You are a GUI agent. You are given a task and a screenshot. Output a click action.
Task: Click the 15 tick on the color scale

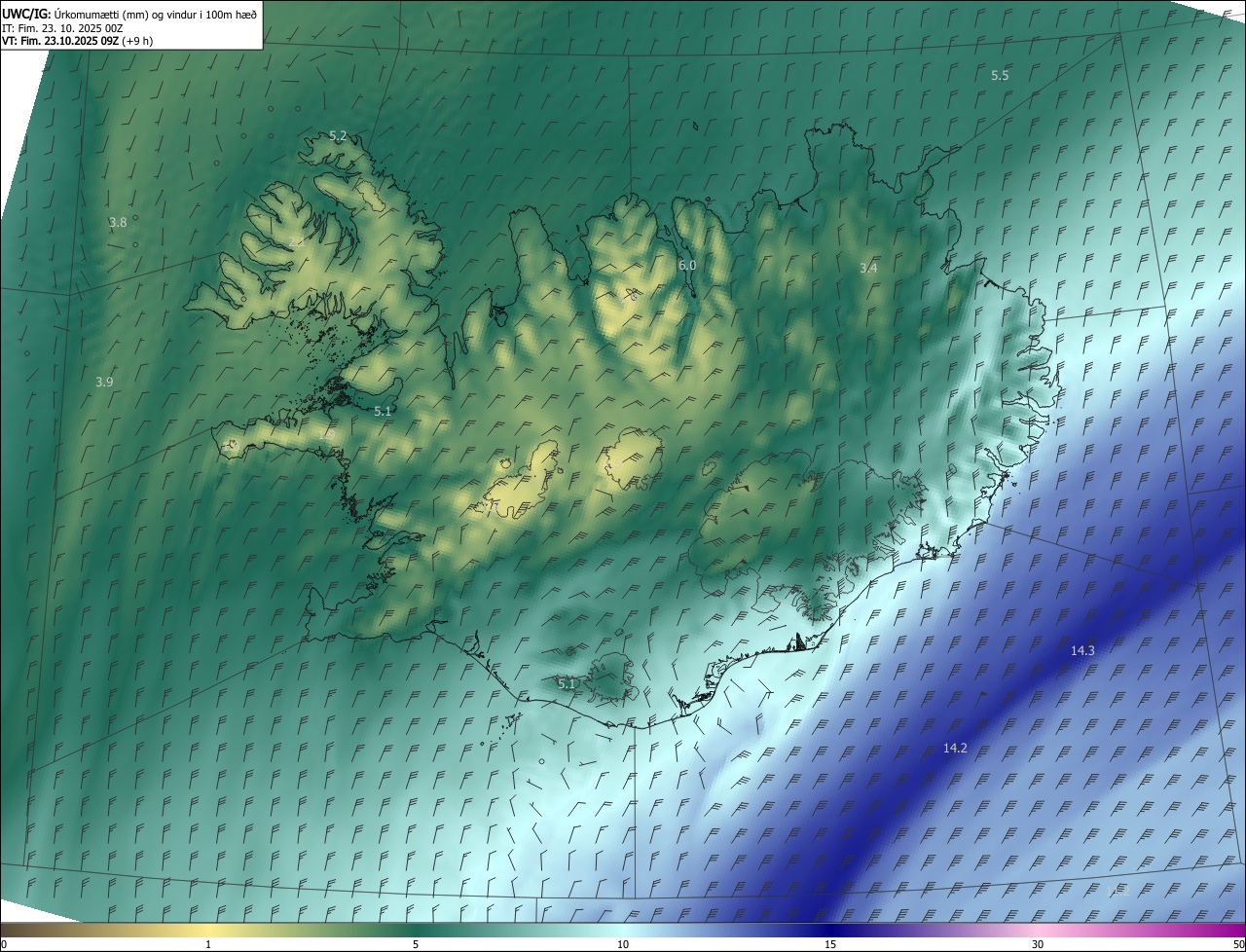(x=830, y=944)
